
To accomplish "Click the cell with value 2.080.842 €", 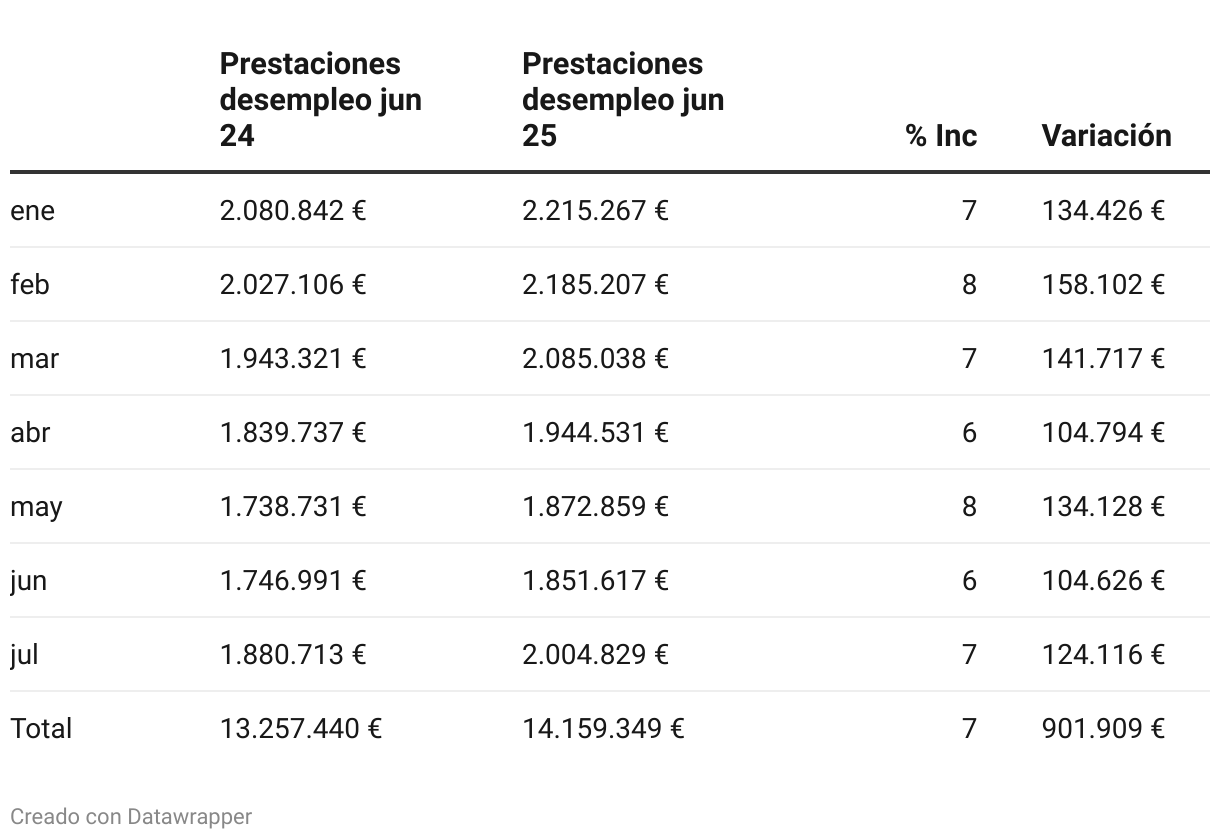I will [x=293, y=211].
